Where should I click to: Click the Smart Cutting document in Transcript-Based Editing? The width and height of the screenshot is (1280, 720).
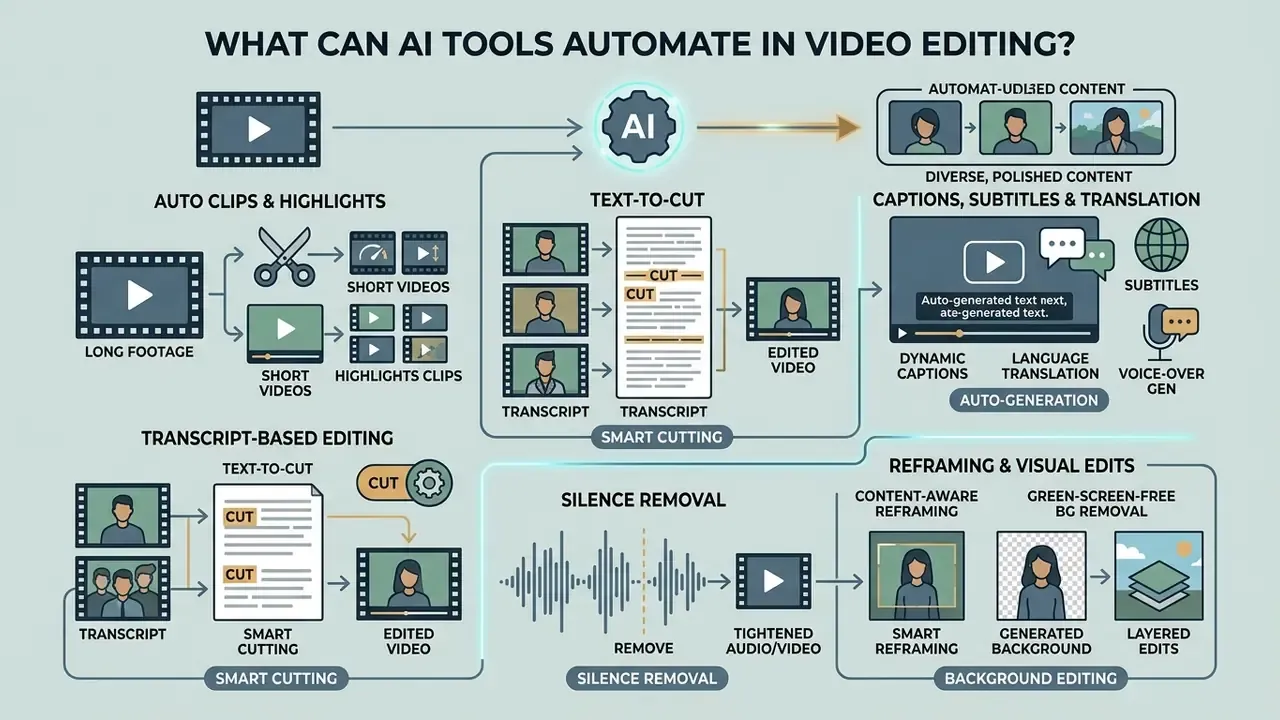(268, 550)
